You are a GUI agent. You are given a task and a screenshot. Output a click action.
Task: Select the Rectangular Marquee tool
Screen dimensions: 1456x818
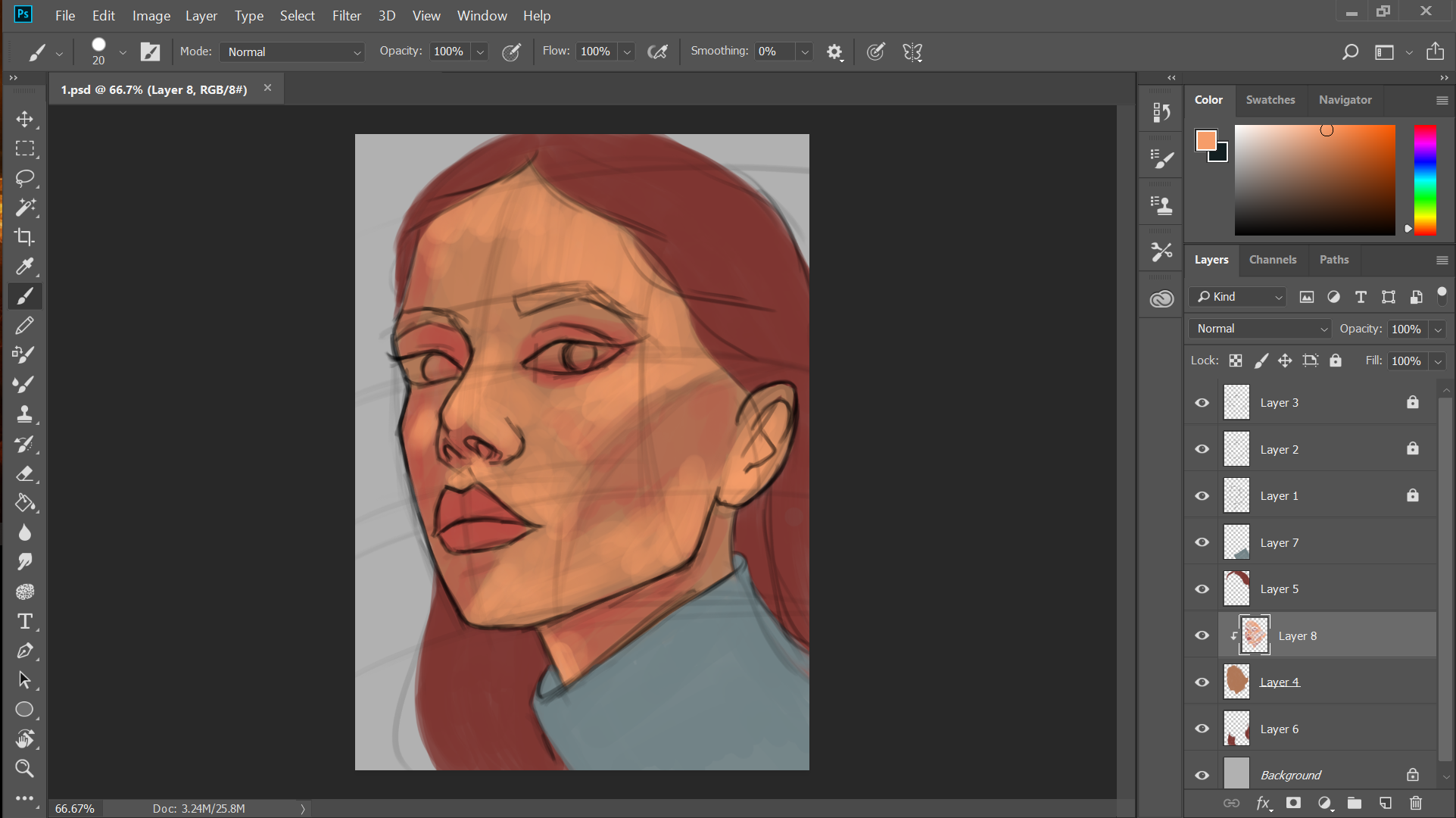click(x=25, y=149)
